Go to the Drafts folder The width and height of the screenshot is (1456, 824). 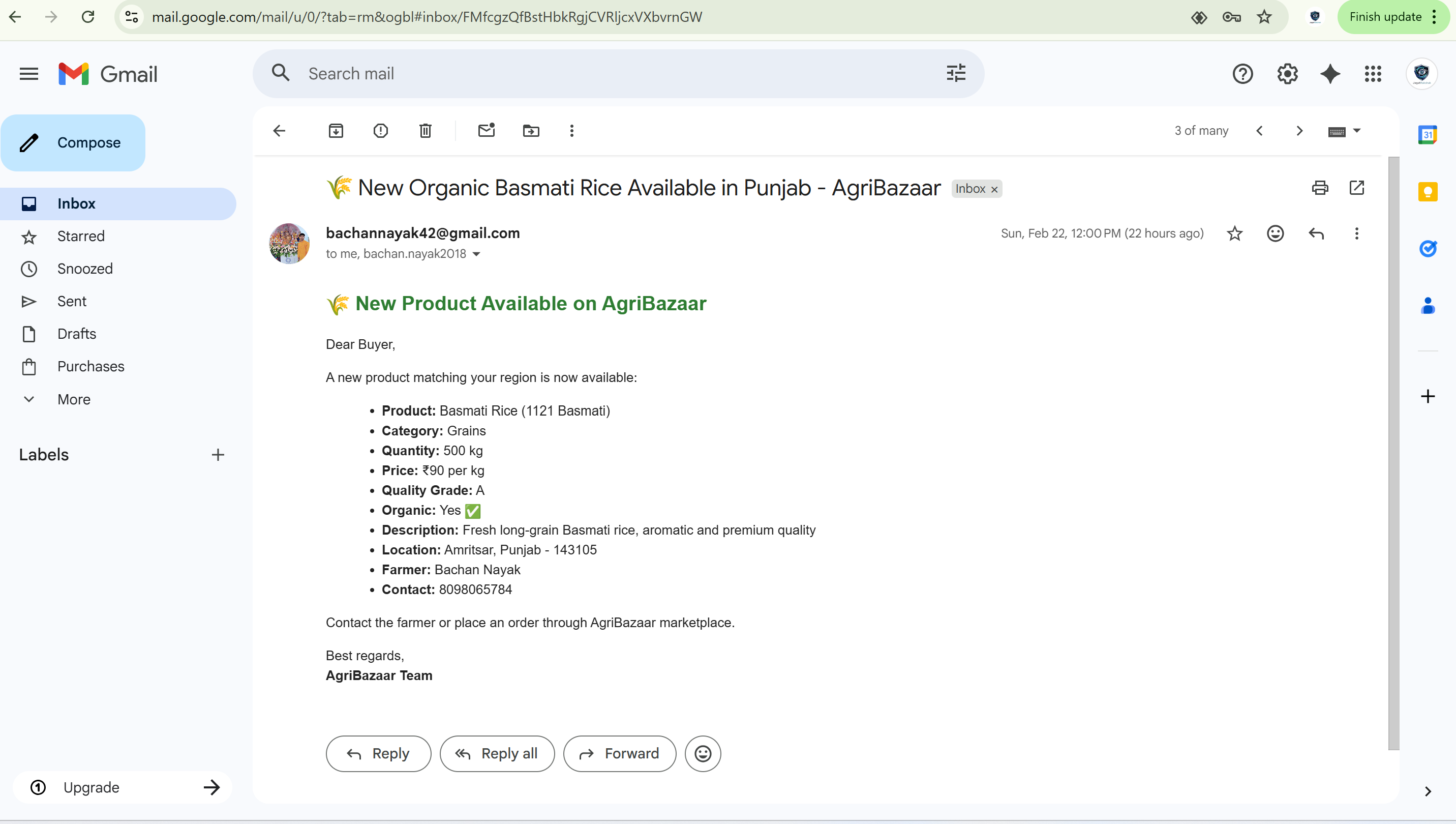[77, 334]
